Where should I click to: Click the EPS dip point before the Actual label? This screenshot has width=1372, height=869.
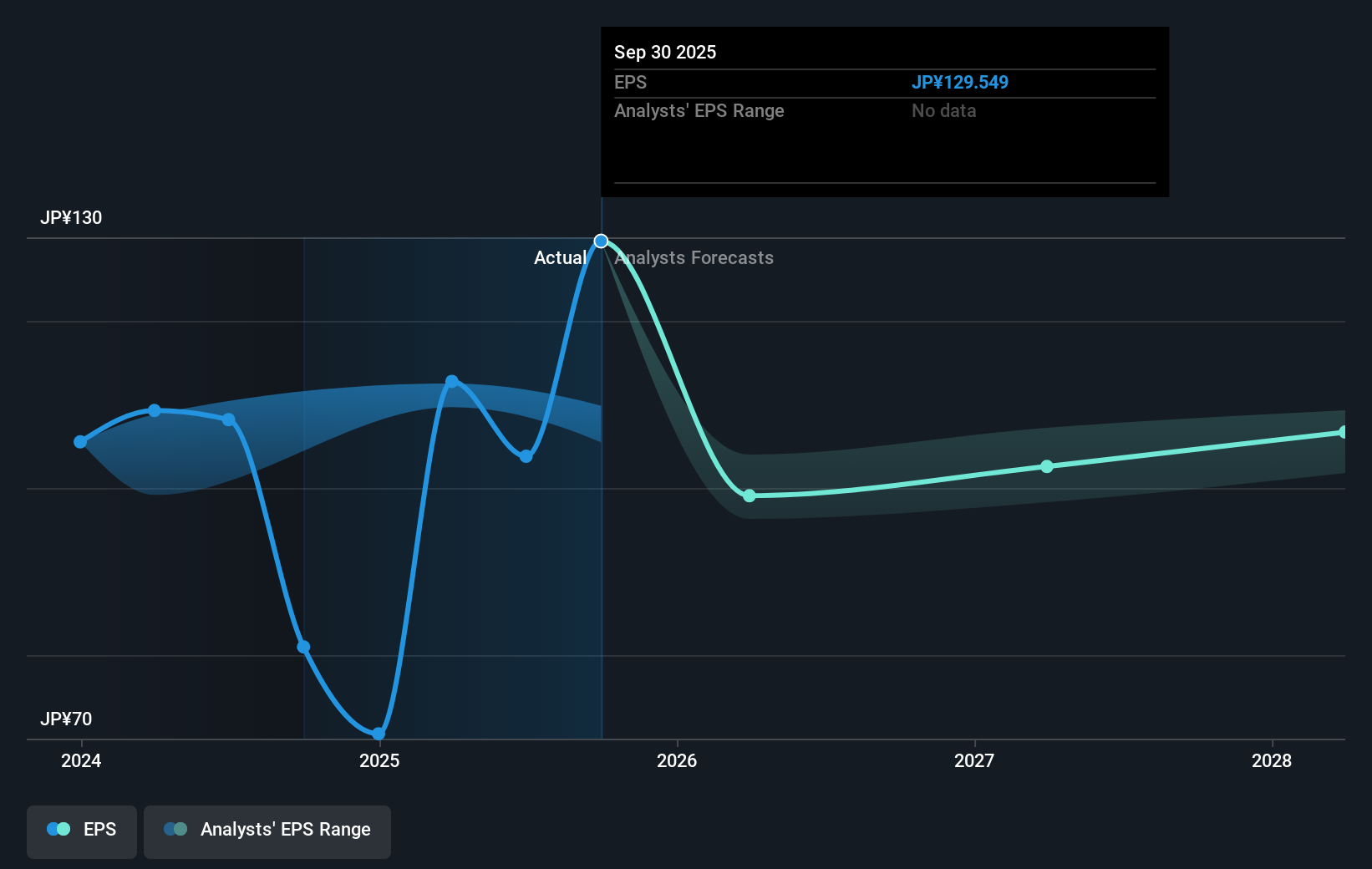(526, 456)
